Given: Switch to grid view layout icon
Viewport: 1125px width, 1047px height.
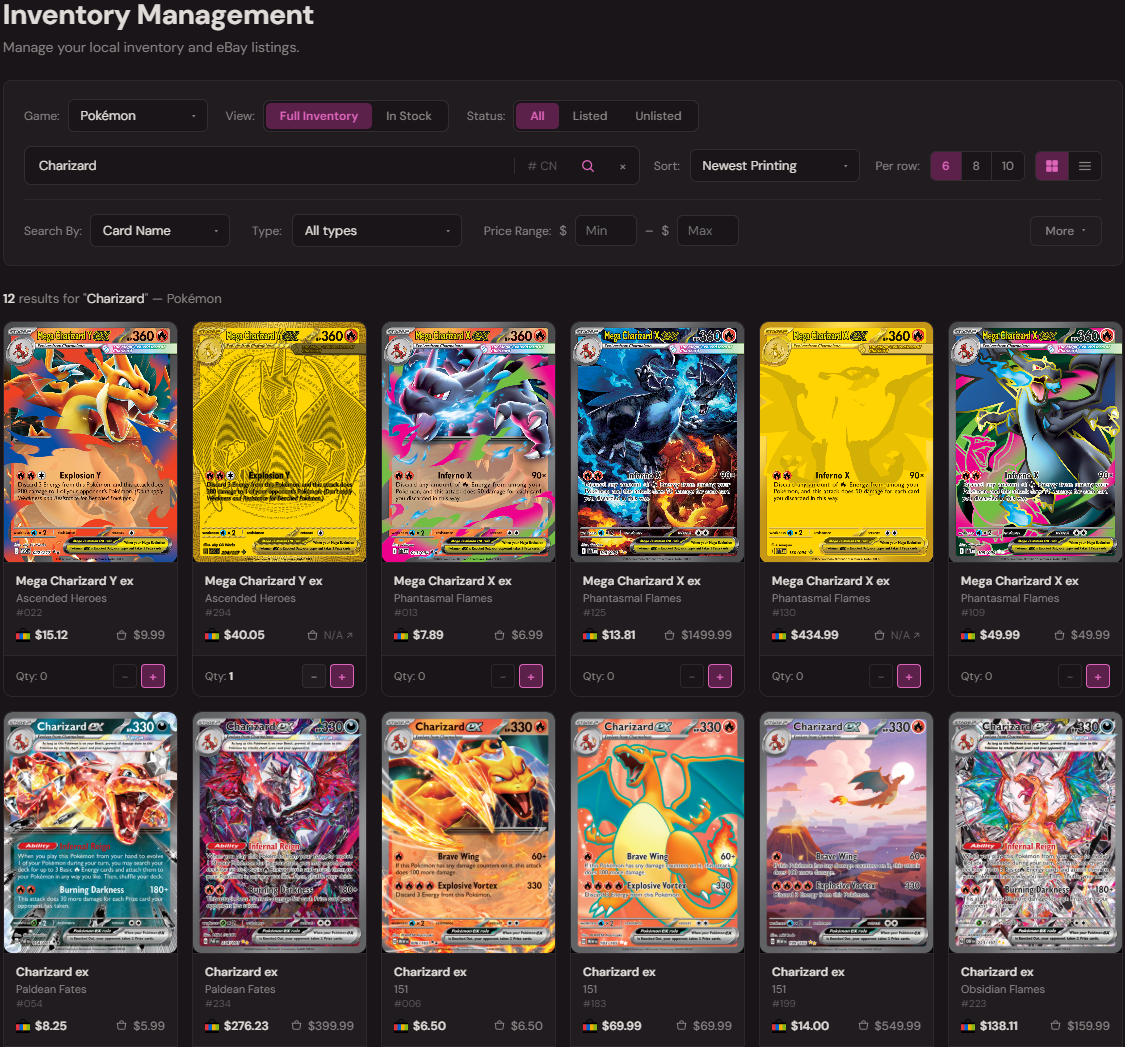Looking at the screenshot, I should 1052,166.
